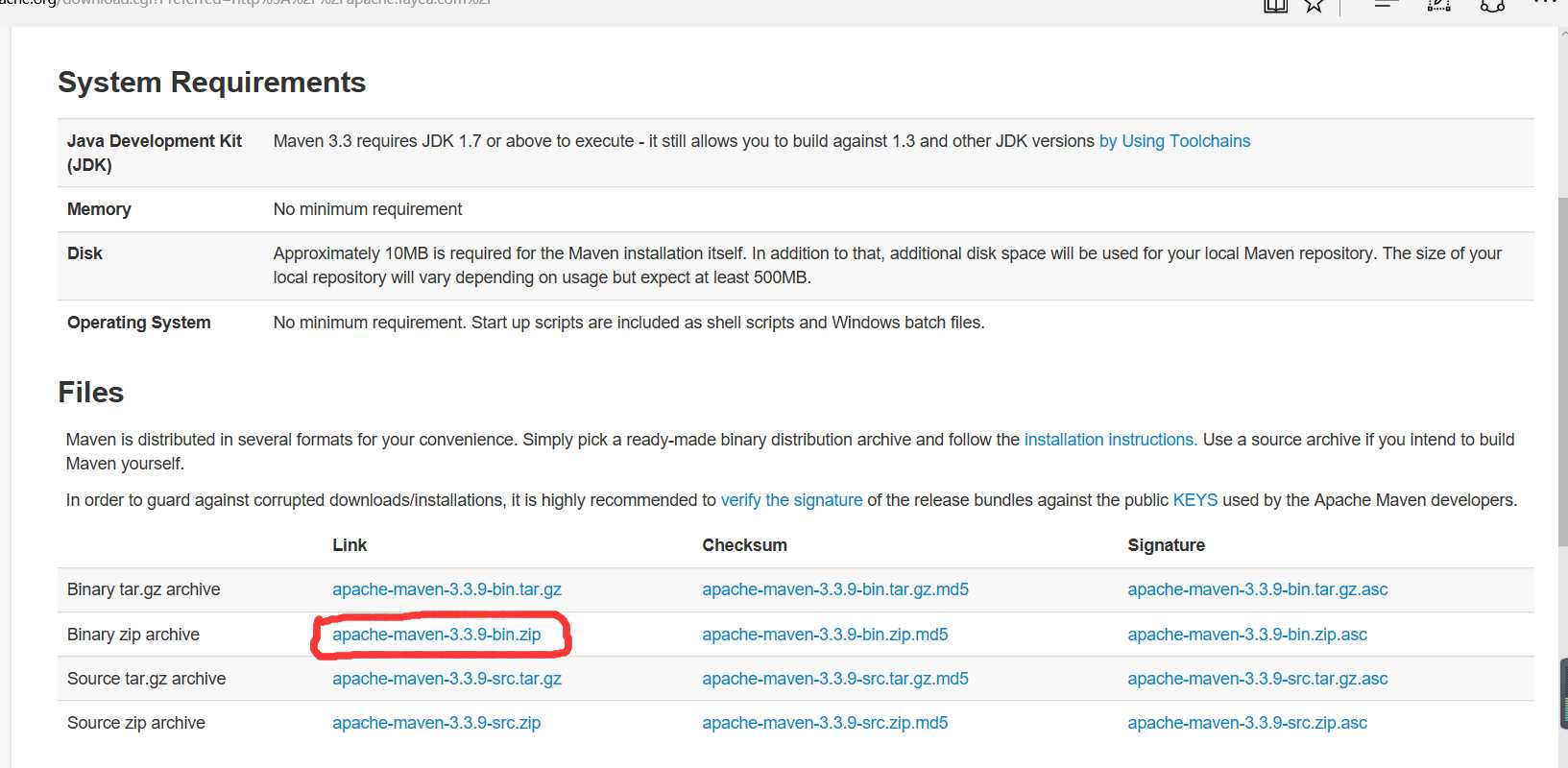
Task: Add page to favorites star icon
Action: click(1314, 6)
